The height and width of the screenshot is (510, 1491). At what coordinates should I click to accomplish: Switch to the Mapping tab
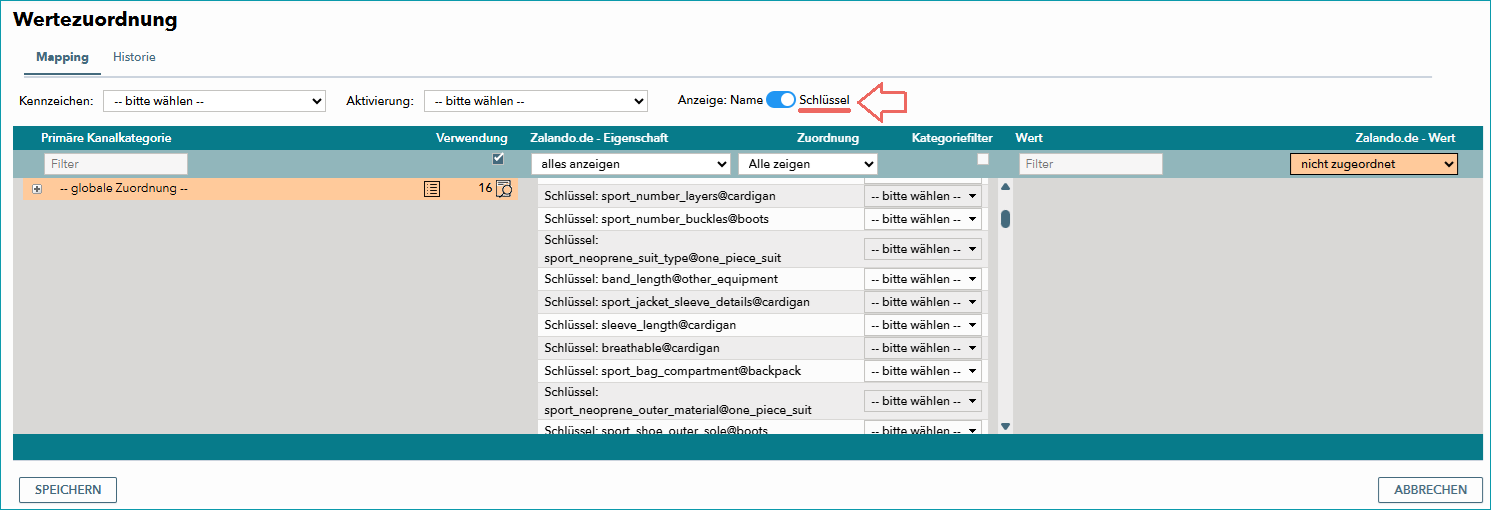(x=62, y=57)
